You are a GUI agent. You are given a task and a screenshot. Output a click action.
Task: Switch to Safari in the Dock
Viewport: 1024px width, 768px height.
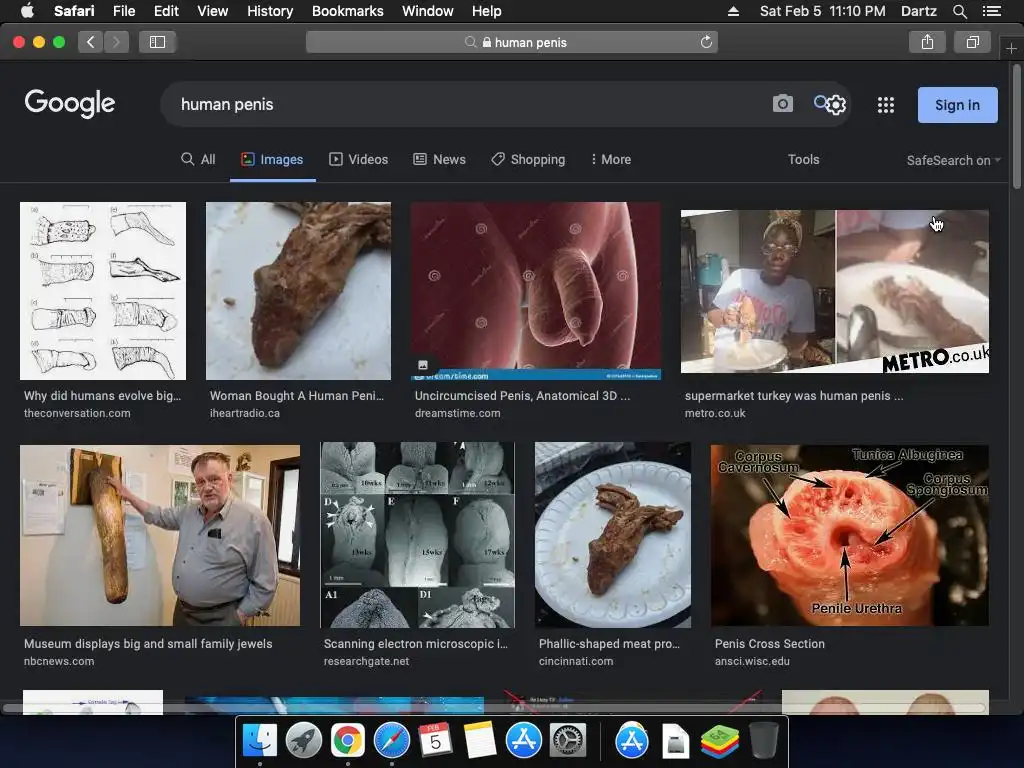coord(391,741)
